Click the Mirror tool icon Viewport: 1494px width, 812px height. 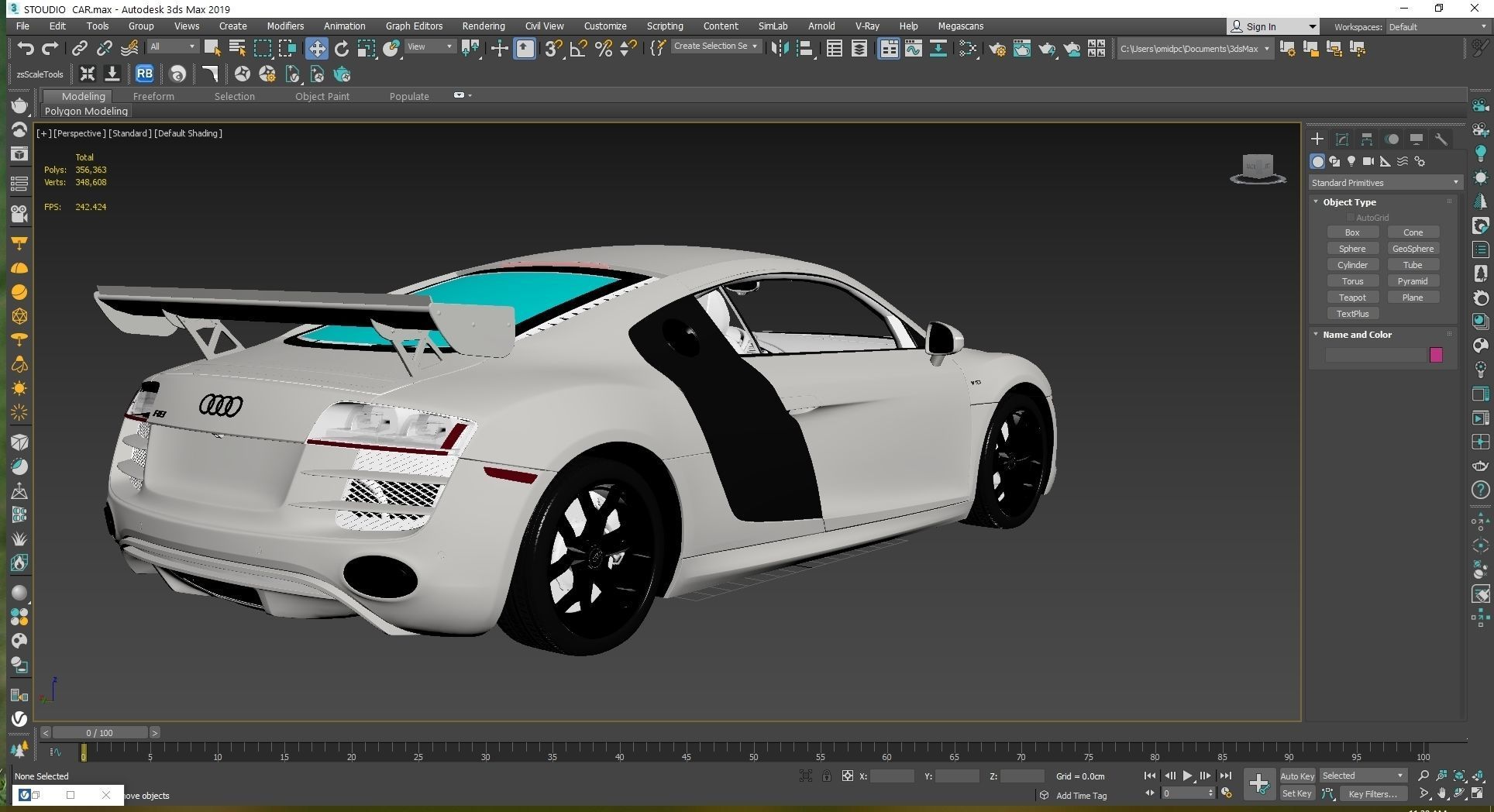(780, 49)
